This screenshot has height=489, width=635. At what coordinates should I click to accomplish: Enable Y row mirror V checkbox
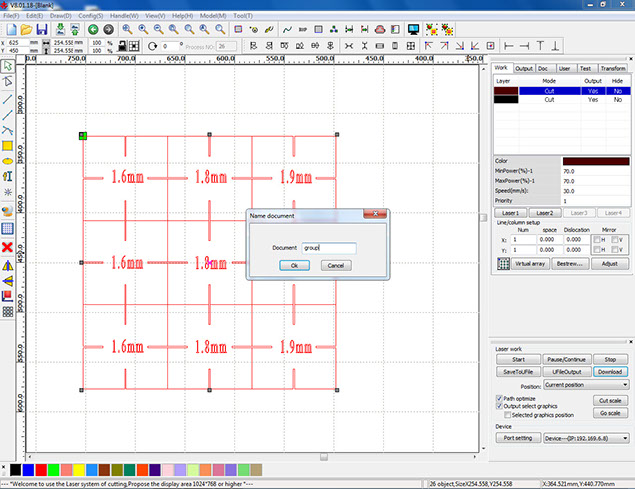pyautogui.click(x=614, y=250)
